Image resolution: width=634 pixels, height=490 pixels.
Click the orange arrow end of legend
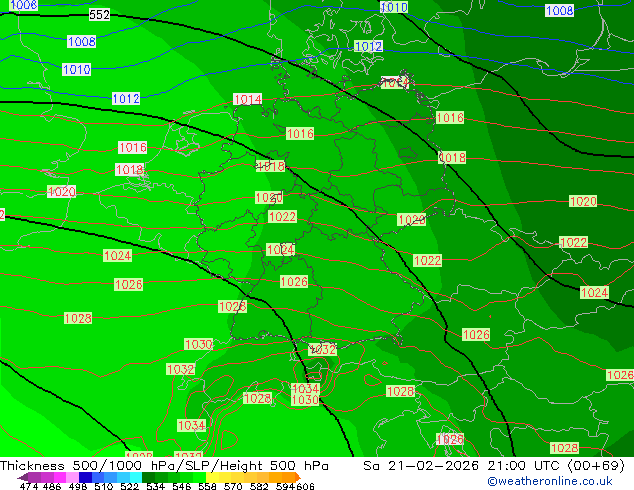tap(298, 477)
